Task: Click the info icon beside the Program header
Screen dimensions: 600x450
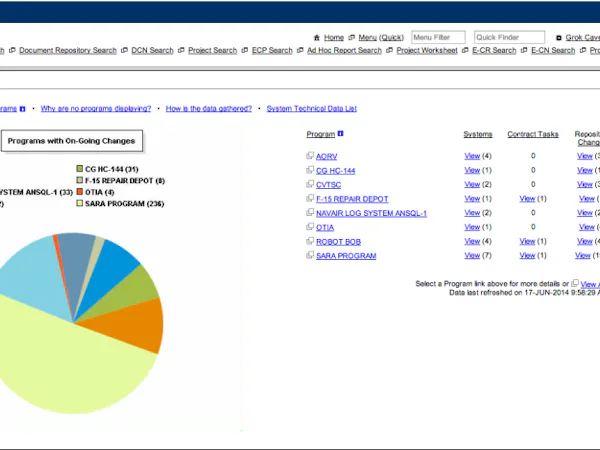Action: 341,134
